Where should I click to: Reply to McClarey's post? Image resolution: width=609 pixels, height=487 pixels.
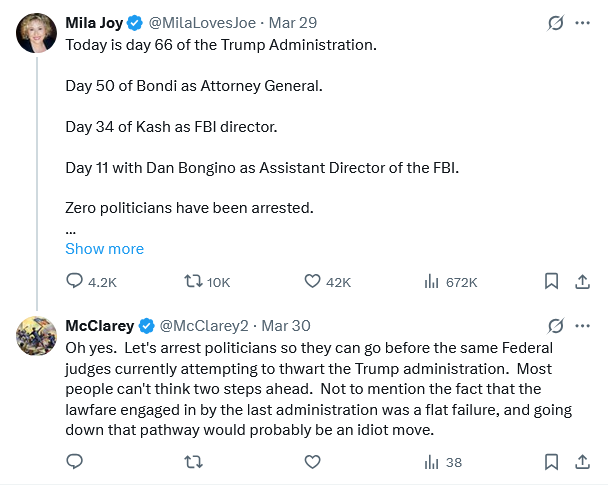pyautogui.click(x=75, y=462)
